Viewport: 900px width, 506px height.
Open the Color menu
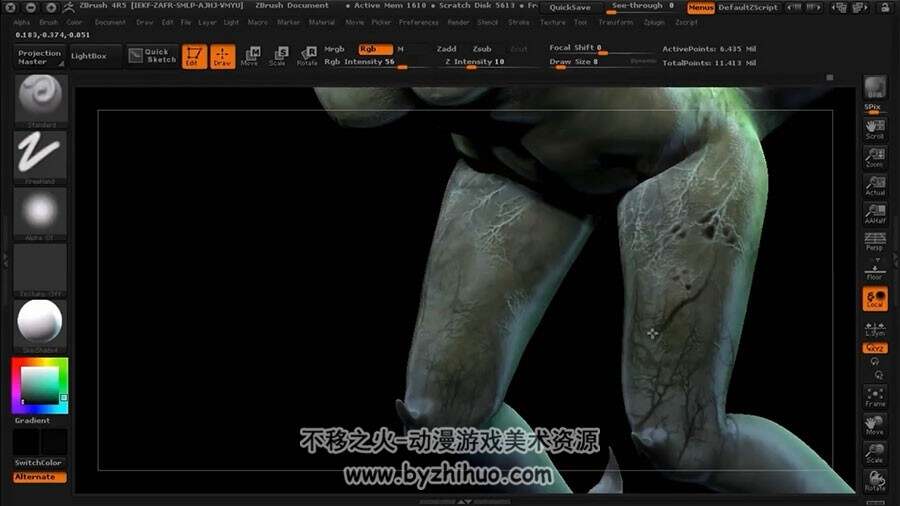tap(75, 22)
